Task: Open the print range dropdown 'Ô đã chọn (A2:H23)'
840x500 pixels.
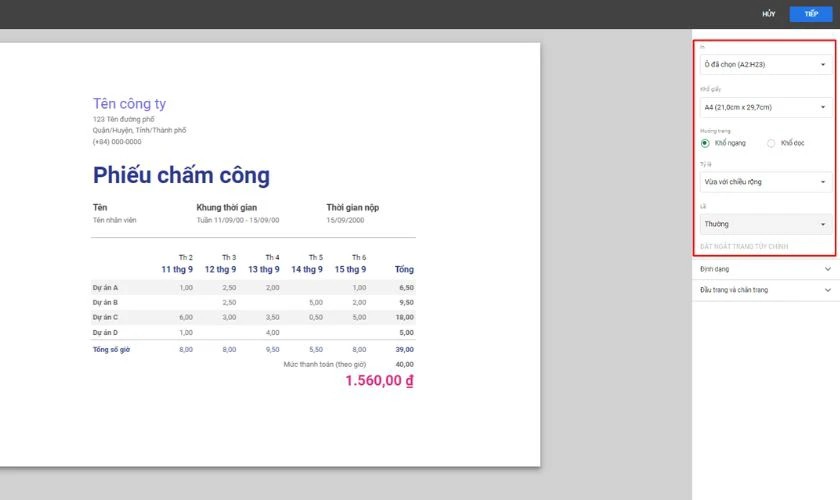Action: [x=766, y=64]
